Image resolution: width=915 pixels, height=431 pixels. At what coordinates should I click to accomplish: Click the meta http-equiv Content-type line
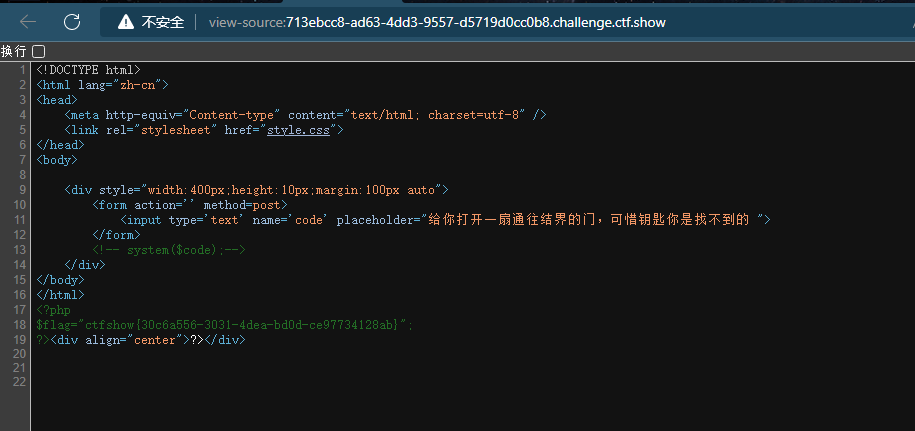click(305, 114)
